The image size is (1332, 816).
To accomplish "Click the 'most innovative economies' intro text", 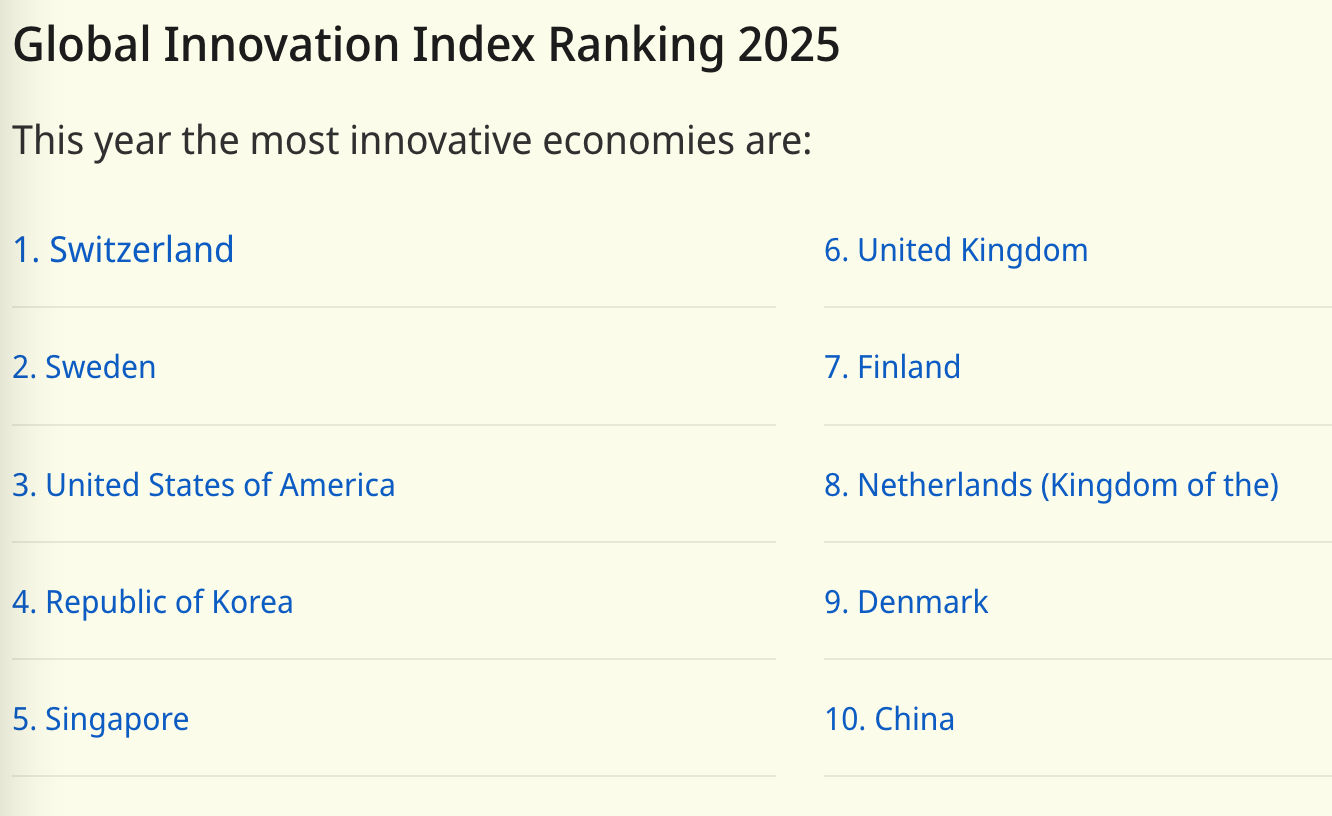I will [412, 140].
